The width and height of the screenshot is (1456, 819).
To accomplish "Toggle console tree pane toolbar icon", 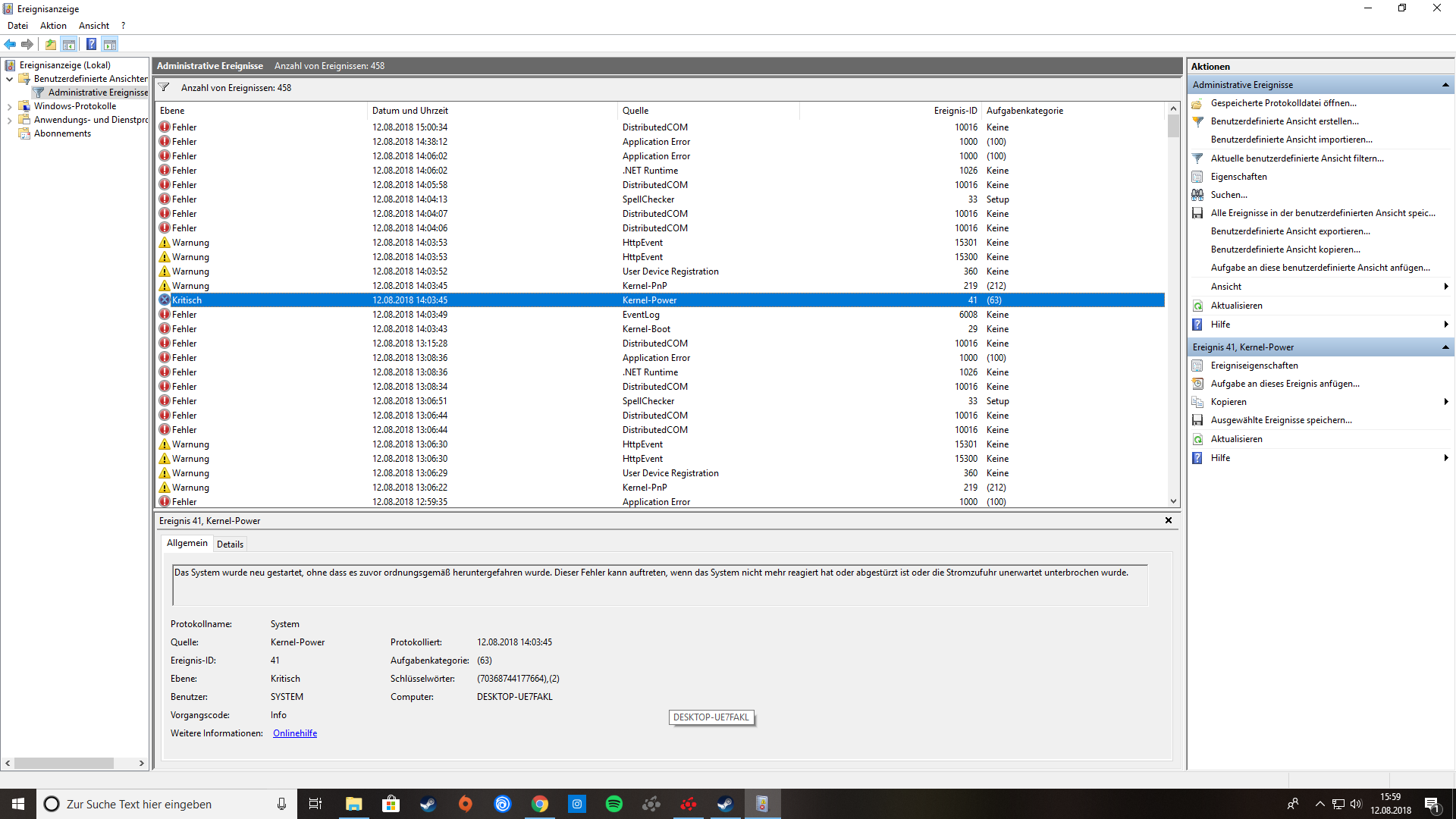I will [x=69, y=44].
